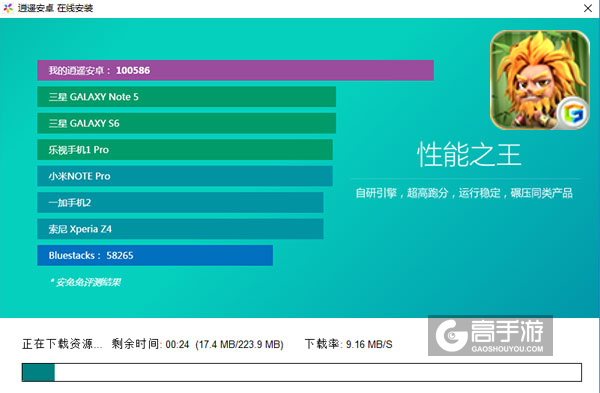The image size is (600, 393).
Task: Click the 自研引擎 超高跑分 description line
Action: (x=464, y=193)
